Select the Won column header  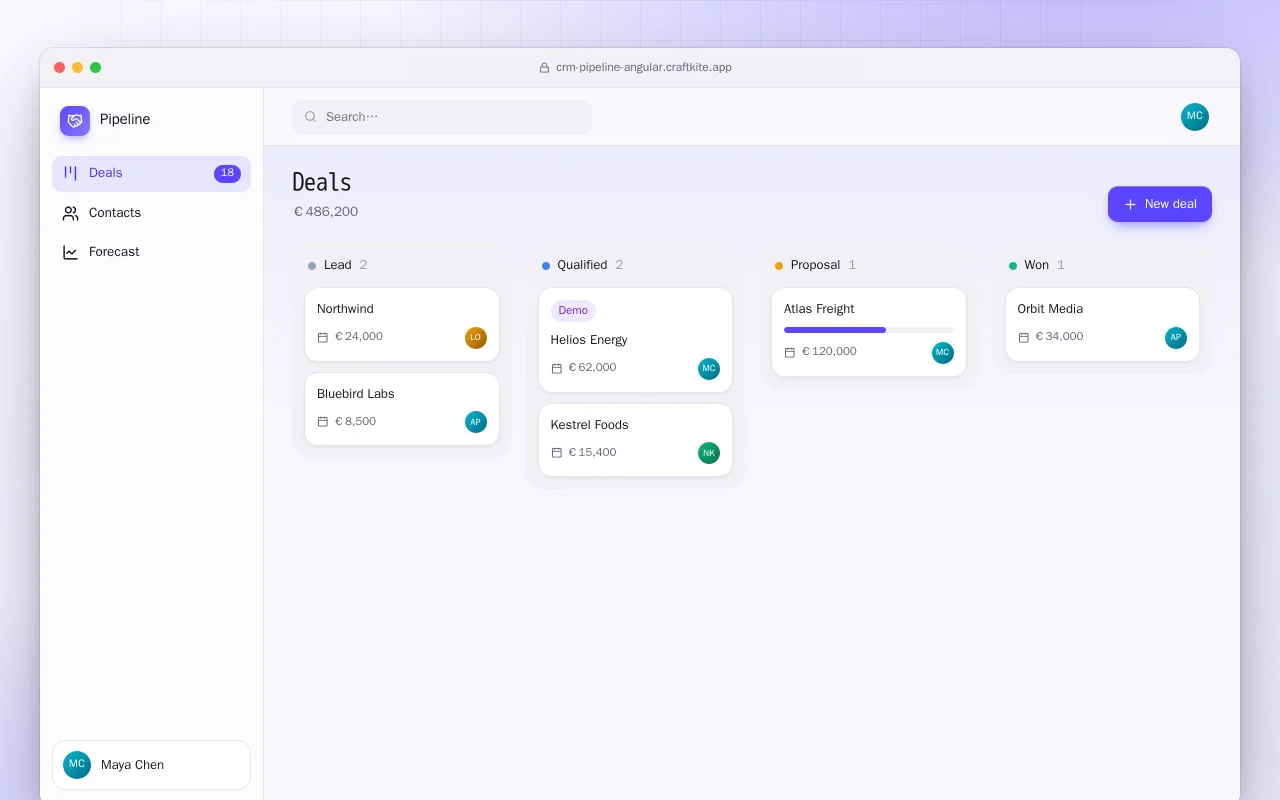pos(1036,265)
